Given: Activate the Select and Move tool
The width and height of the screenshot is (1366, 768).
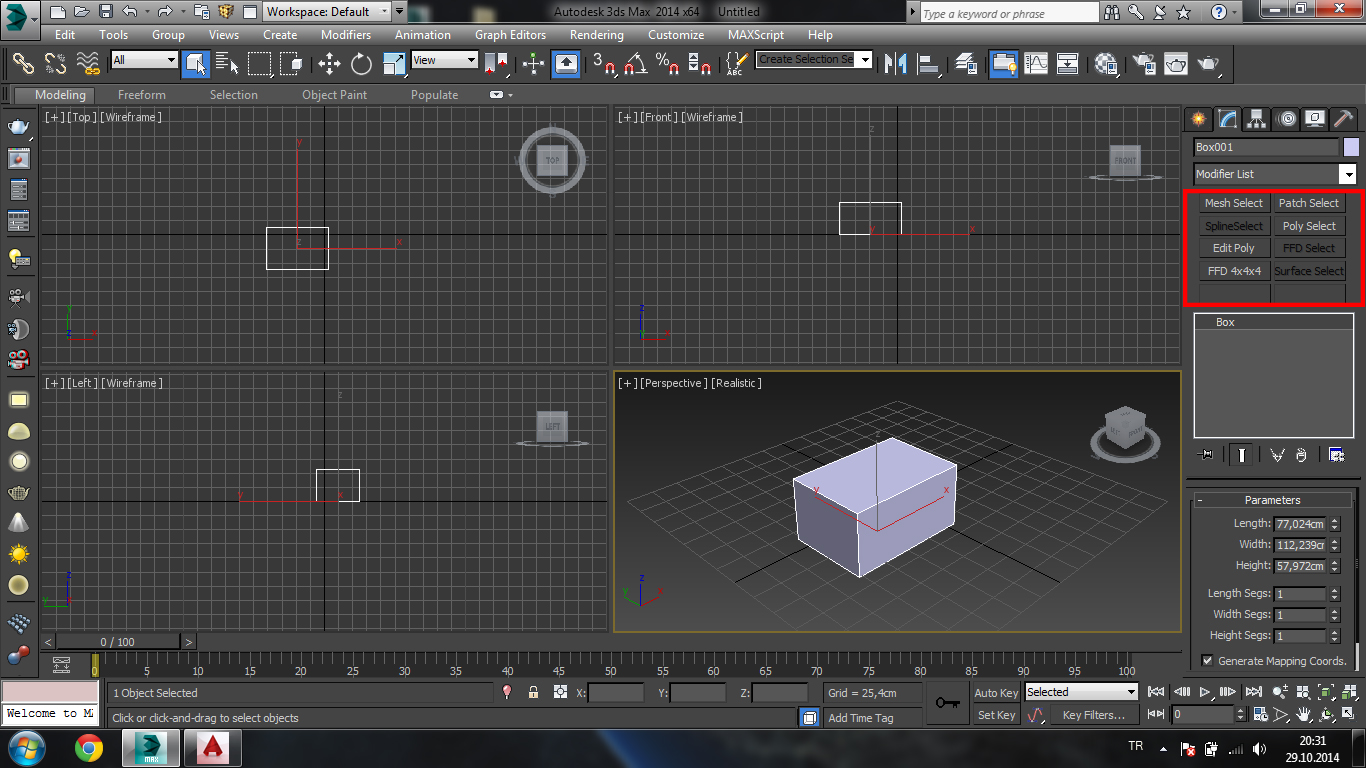Looking at the screenshot, I should tap(329, 64).
